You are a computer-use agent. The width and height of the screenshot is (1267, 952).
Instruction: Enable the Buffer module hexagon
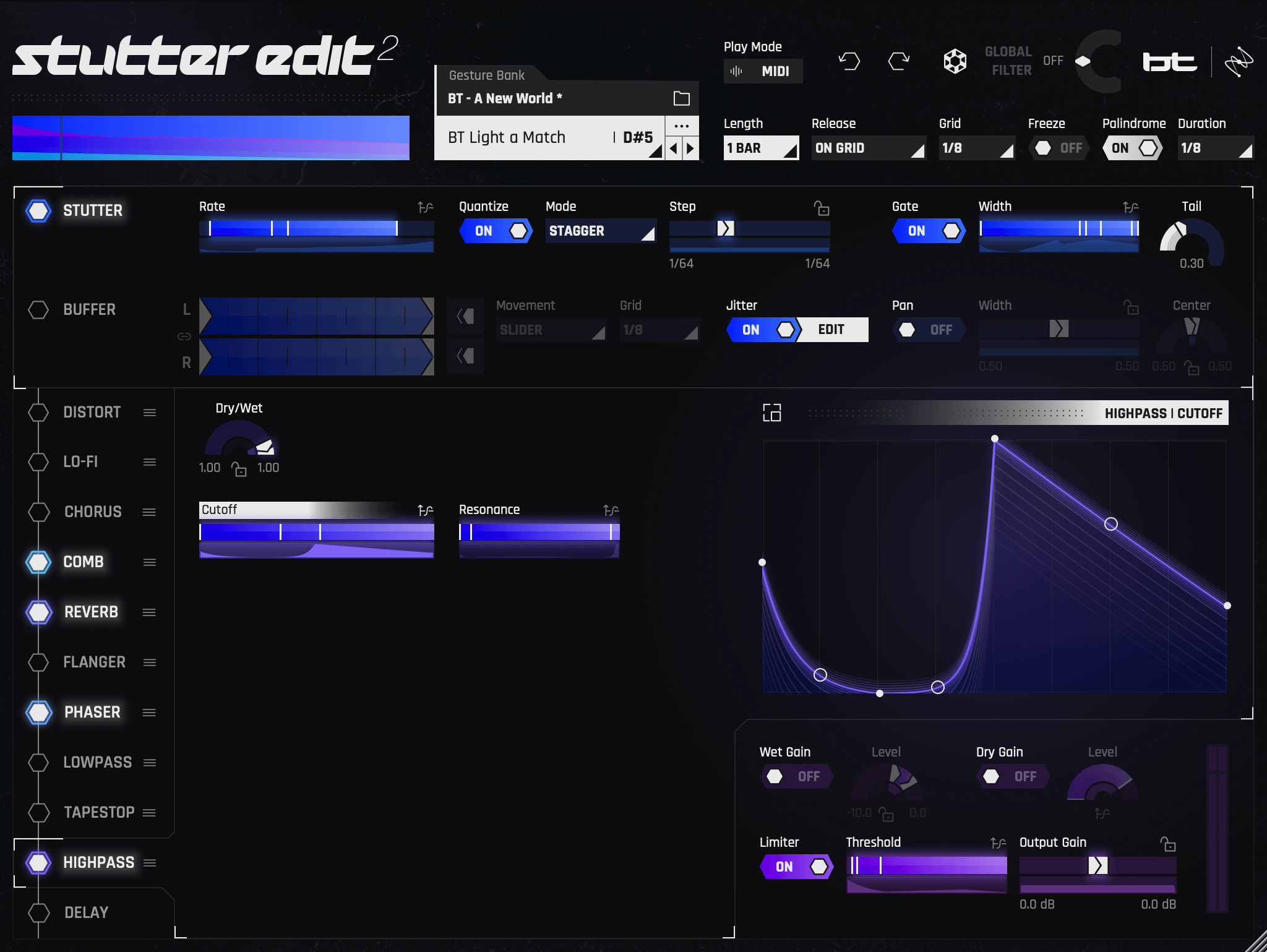(38, 310)
